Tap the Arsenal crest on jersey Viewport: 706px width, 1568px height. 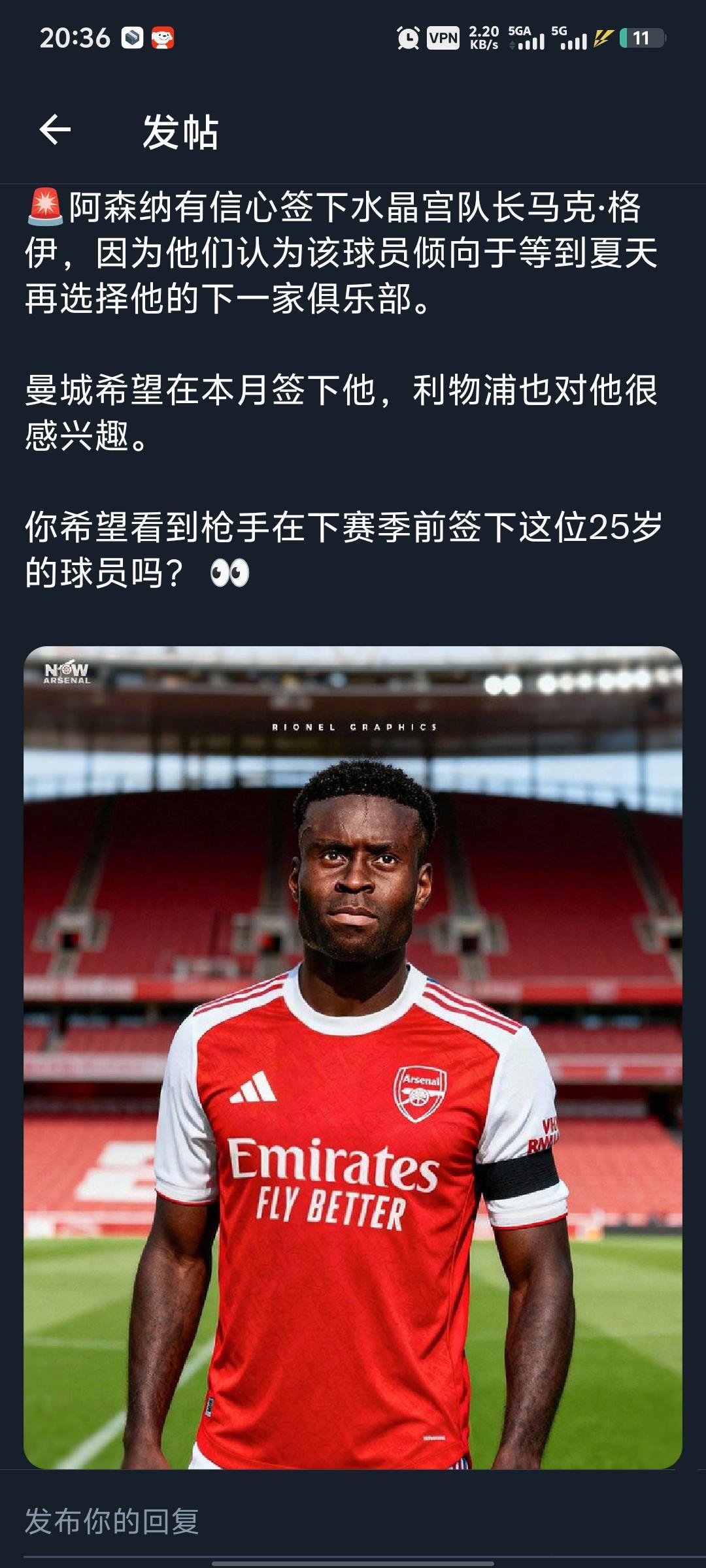point(421,1094)
